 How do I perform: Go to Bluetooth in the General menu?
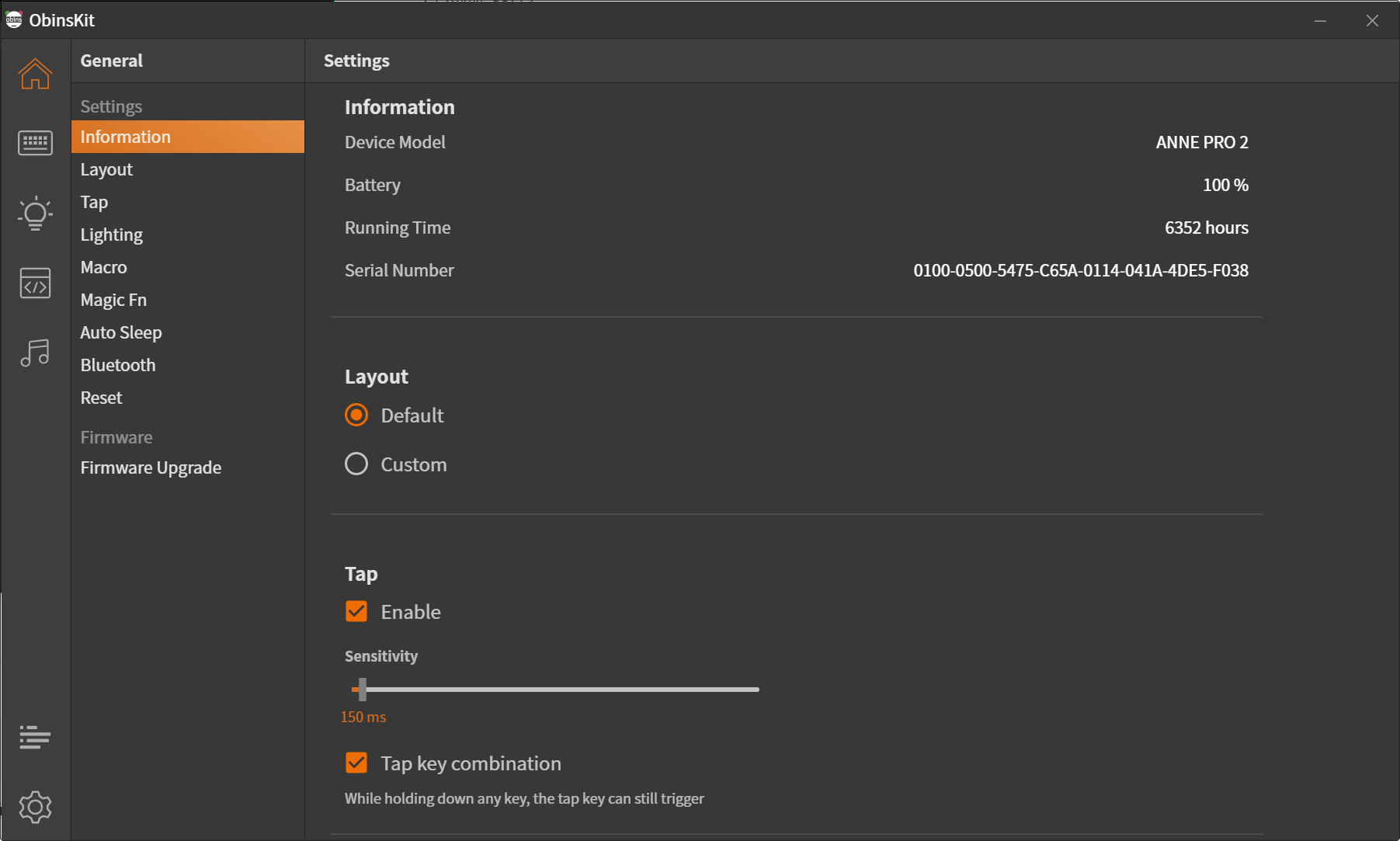[x=188, y=365]
